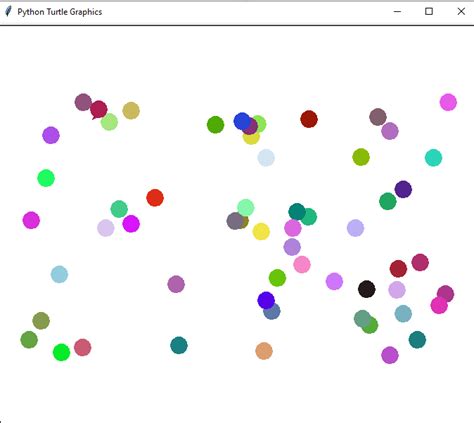Click the dark brick-red dot near the top

click(x=309, y=119)
